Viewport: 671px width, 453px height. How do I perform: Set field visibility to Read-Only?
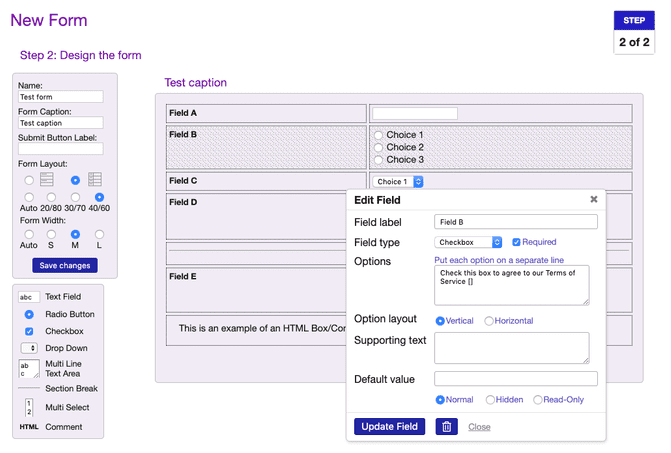click(x=537, y=400)
